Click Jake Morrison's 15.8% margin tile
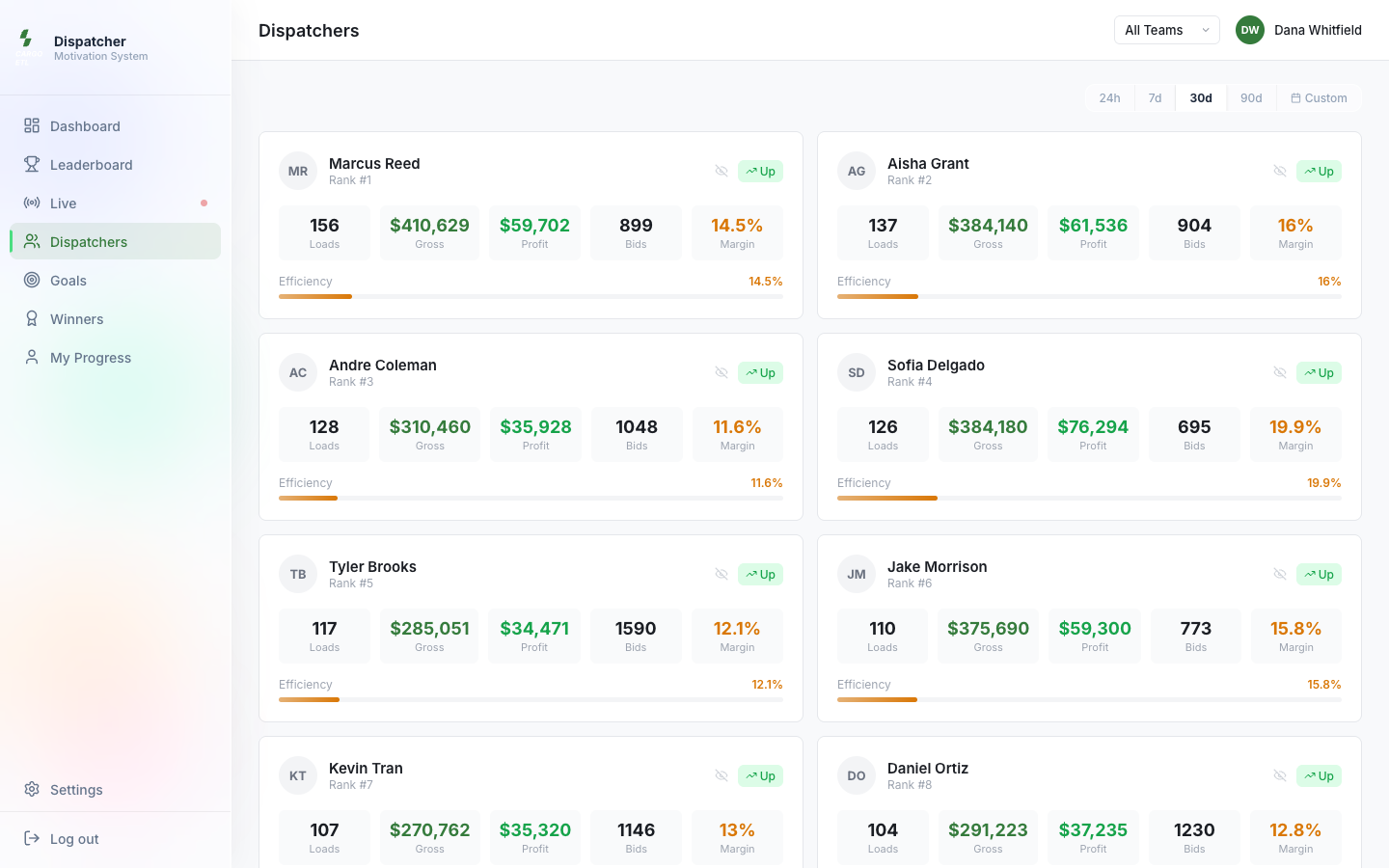This screenshot has width=1389, height=868. pos(1295,636)
